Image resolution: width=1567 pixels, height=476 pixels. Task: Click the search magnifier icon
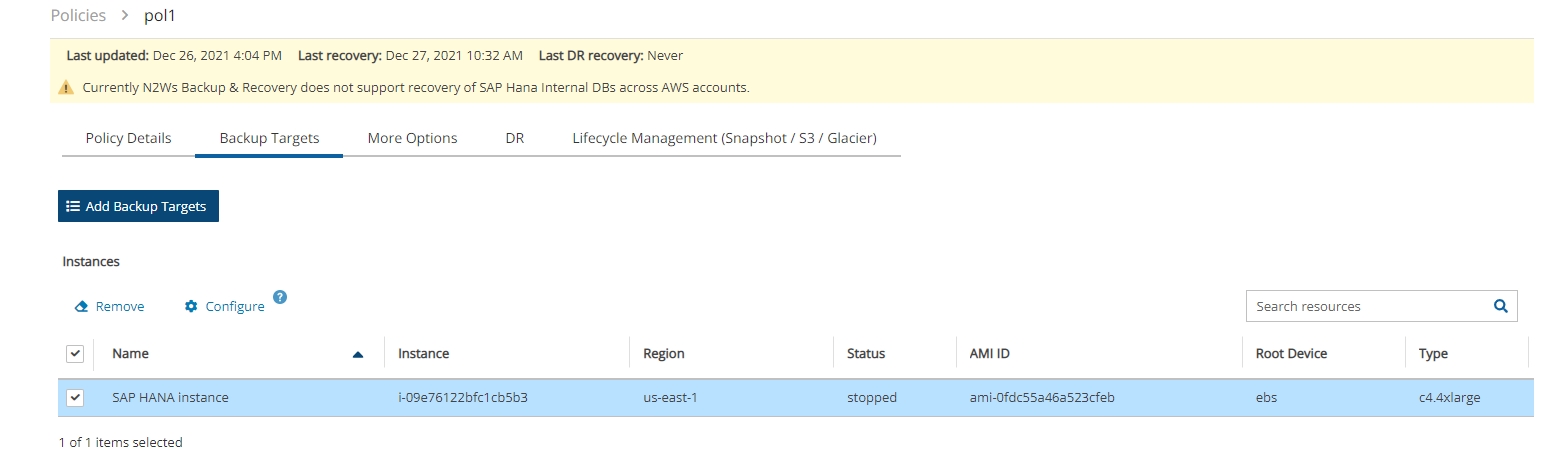click(x=1499, y=306)
